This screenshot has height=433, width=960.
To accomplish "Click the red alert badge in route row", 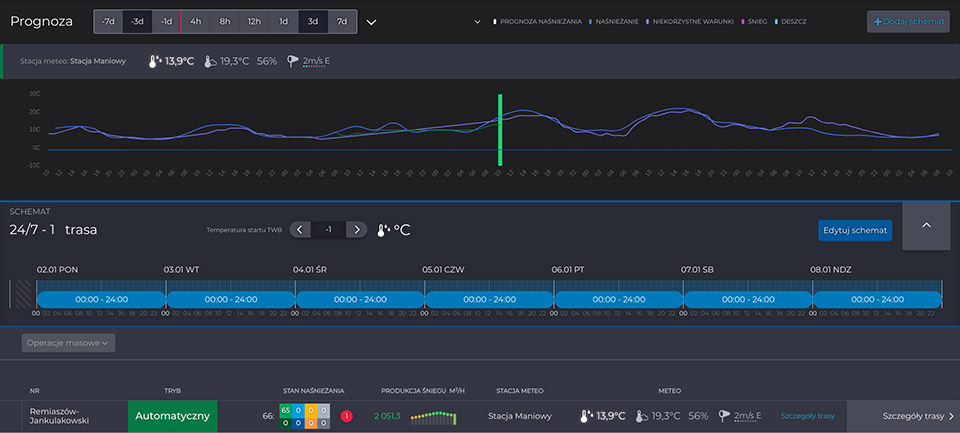I will [x=346, y=416].
